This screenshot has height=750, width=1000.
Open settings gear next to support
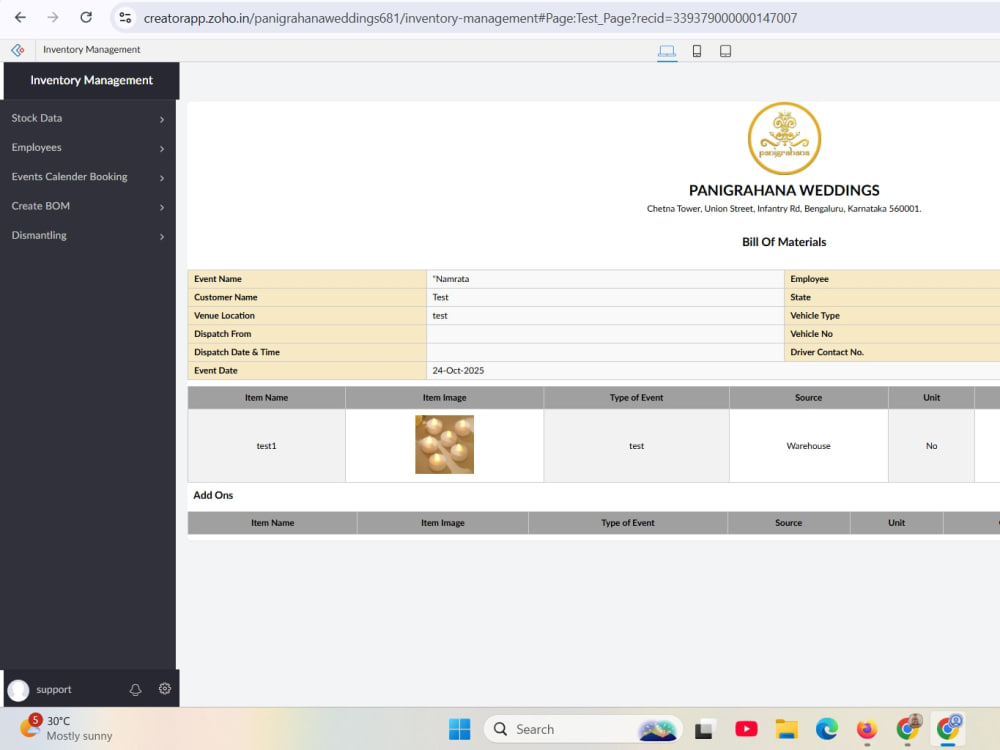coord(165,689)
